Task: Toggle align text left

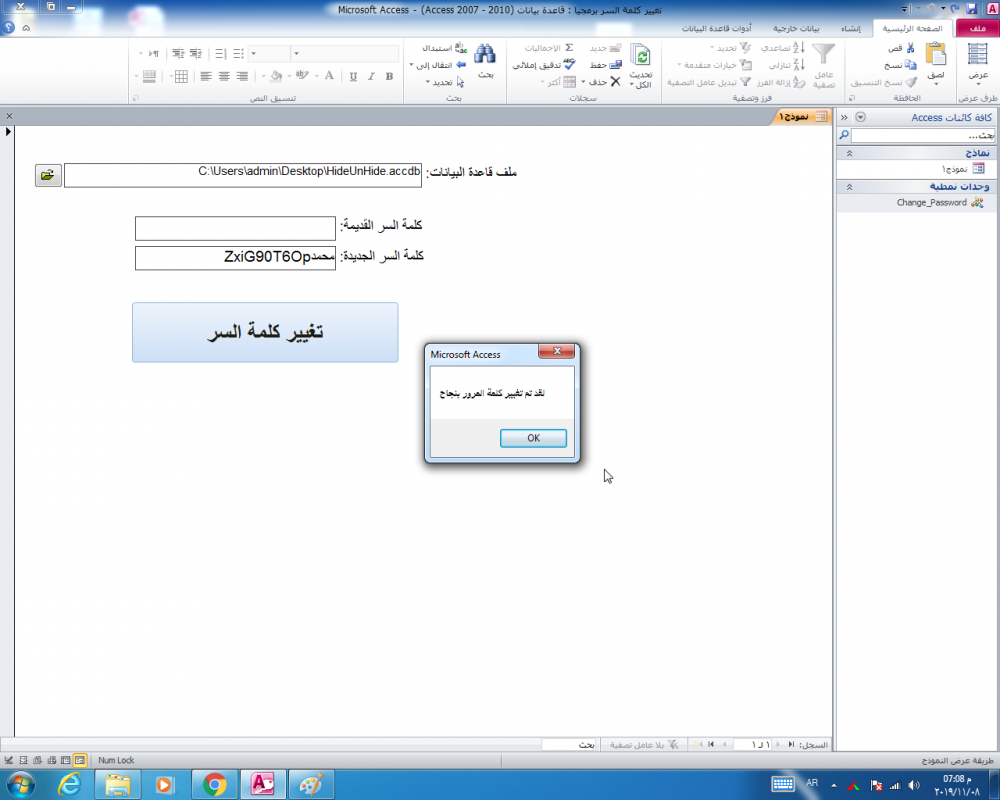Action: [205, 77]
